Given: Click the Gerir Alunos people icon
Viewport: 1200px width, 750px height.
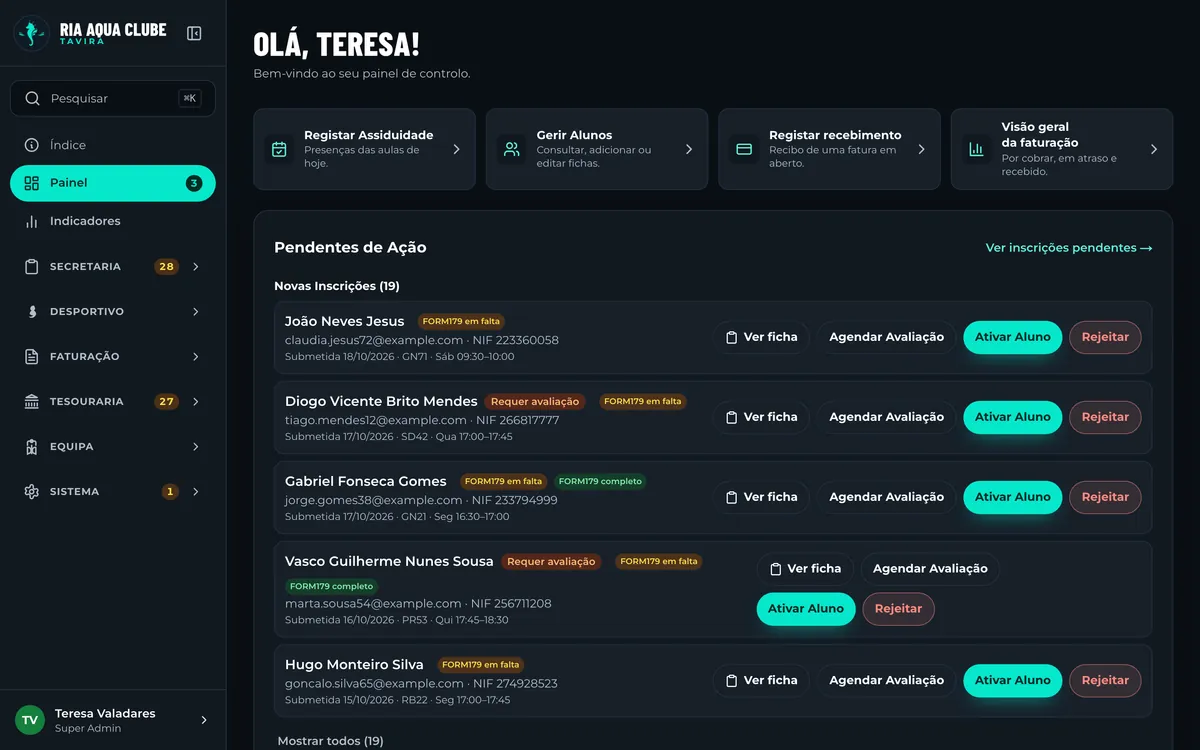Looking at the screenshot, I should click(x=512, y=149).
